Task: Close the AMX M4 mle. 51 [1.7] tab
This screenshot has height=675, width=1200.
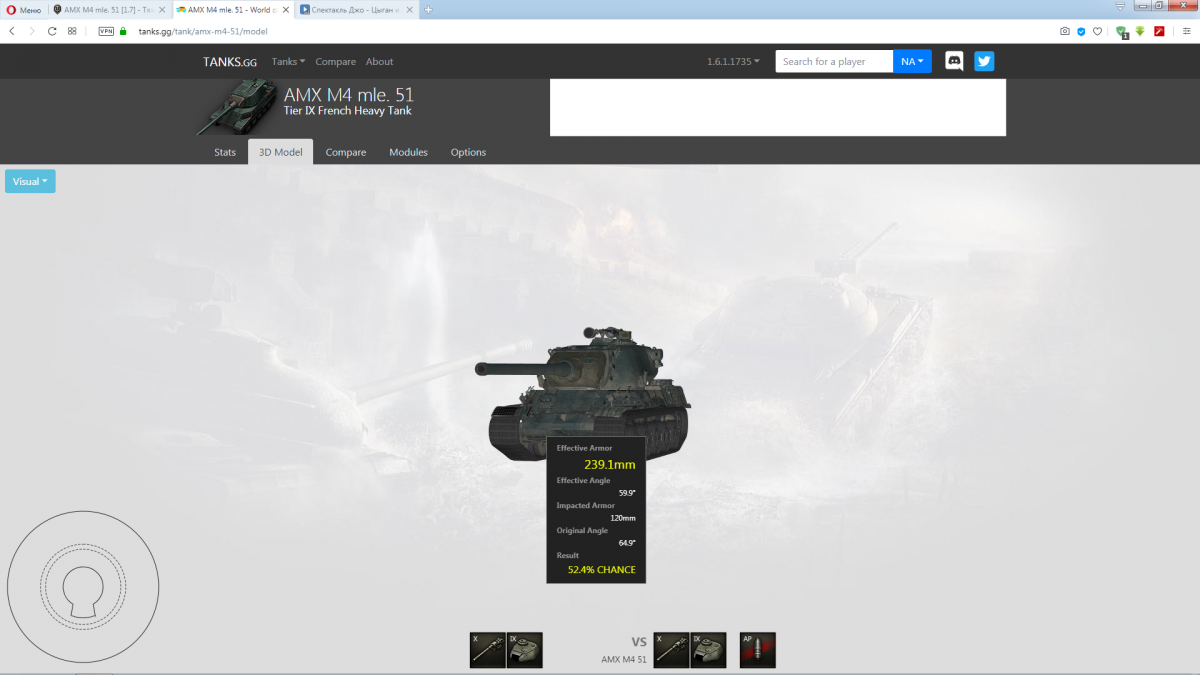Action: coord(162,9)
